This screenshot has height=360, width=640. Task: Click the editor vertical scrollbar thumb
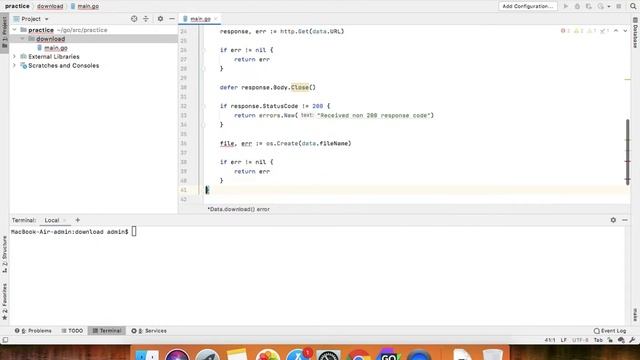(627, 151)
